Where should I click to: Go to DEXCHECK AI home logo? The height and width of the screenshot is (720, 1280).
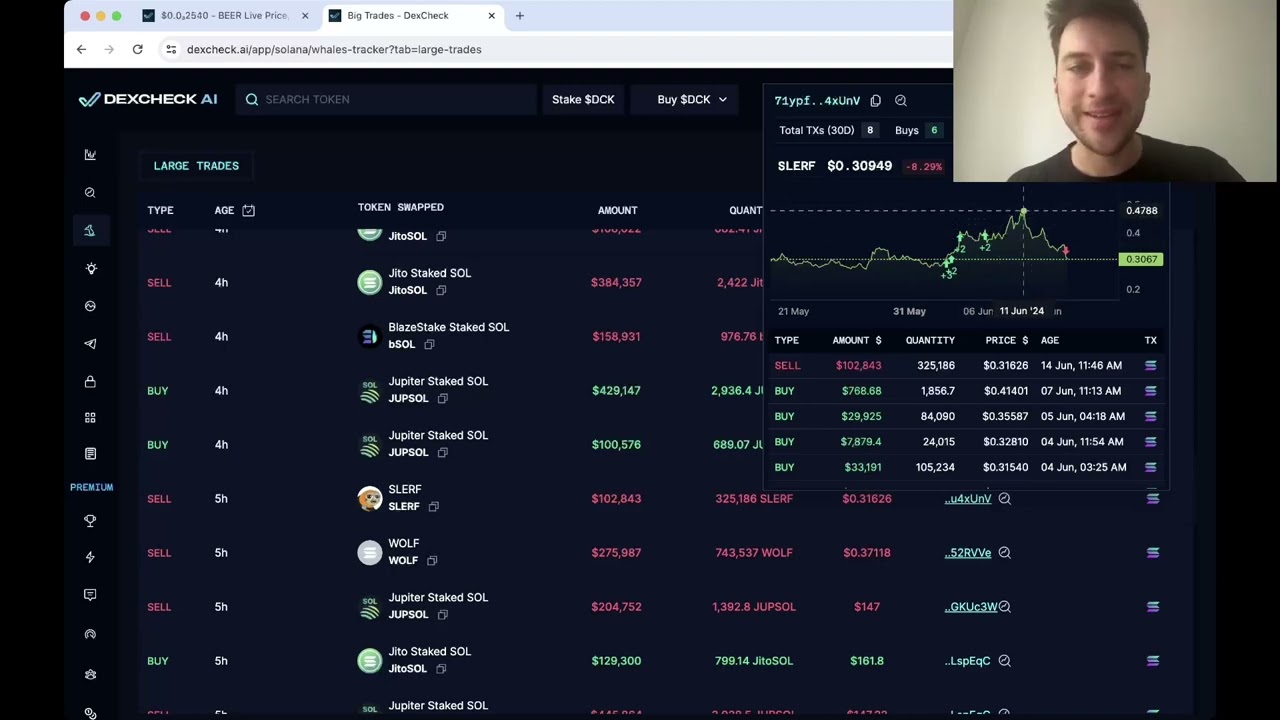click(x=148, y=99)
